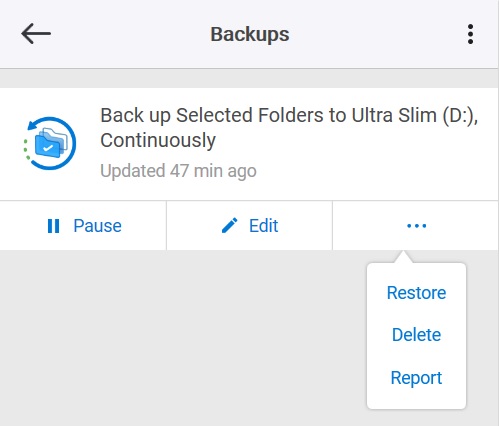499x426 pixels.
Task: Open the vertical three-dot header menu
Action: 470,34
